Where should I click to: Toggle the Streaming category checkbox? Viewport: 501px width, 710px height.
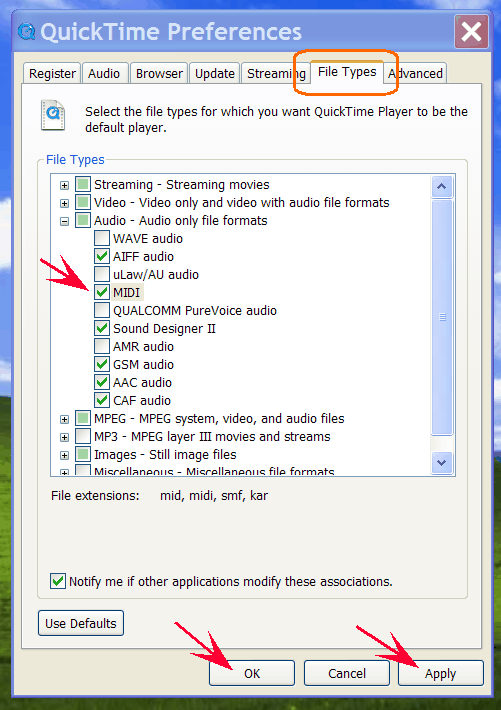(x=83, y=184)
